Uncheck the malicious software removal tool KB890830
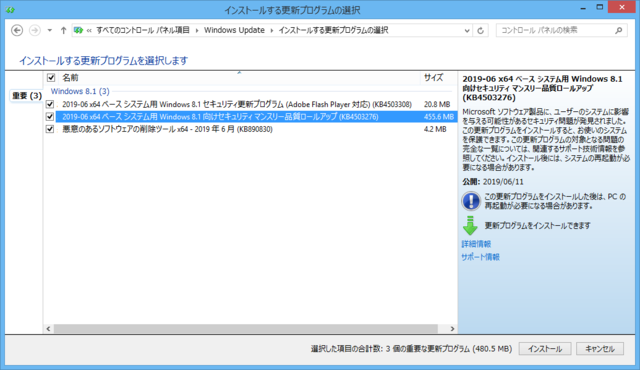Viewport: 640px width, 370px height. (x=50, y=129)
